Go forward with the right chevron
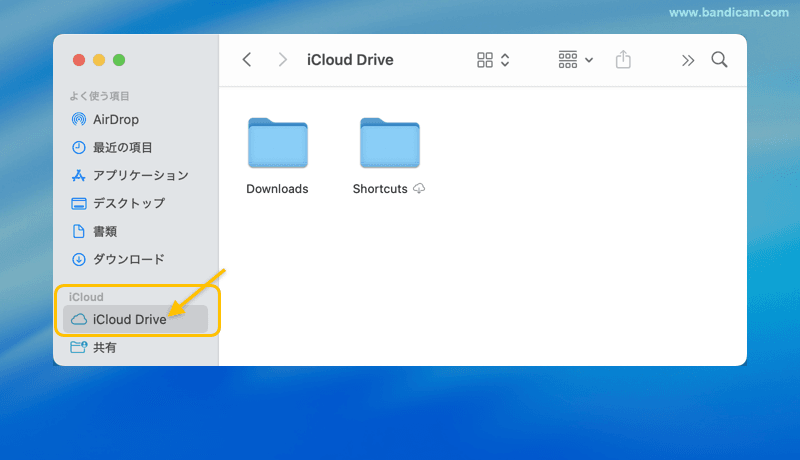800x460 pixels. (x=282, y=60)
